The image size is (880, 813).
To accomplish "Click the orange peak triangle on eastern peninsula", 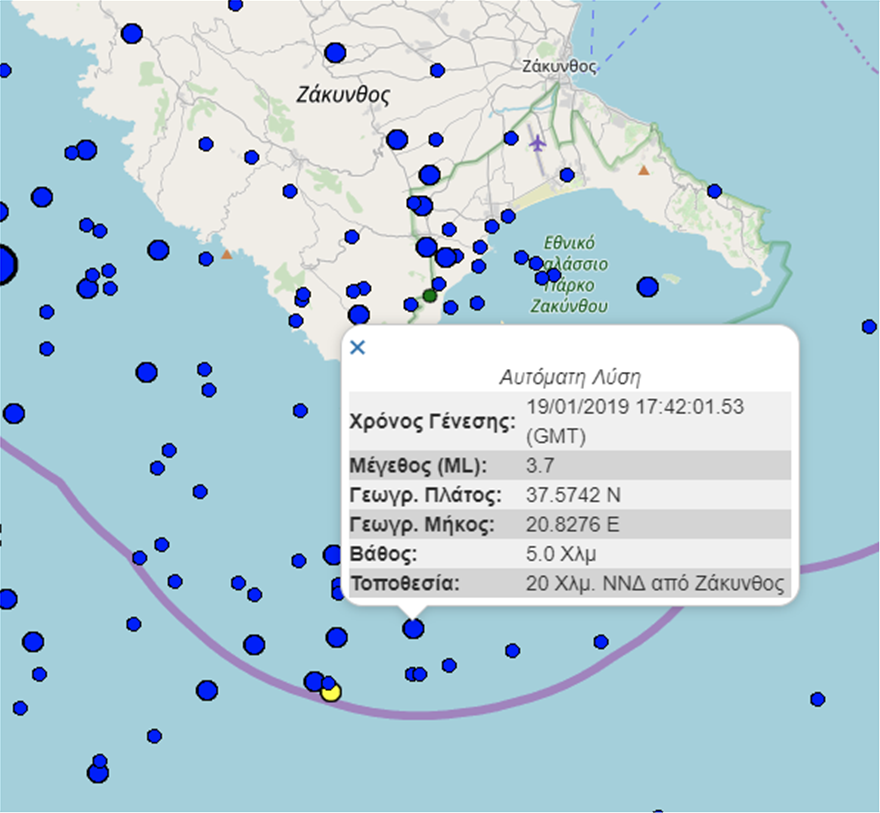I will coord(644,171).
